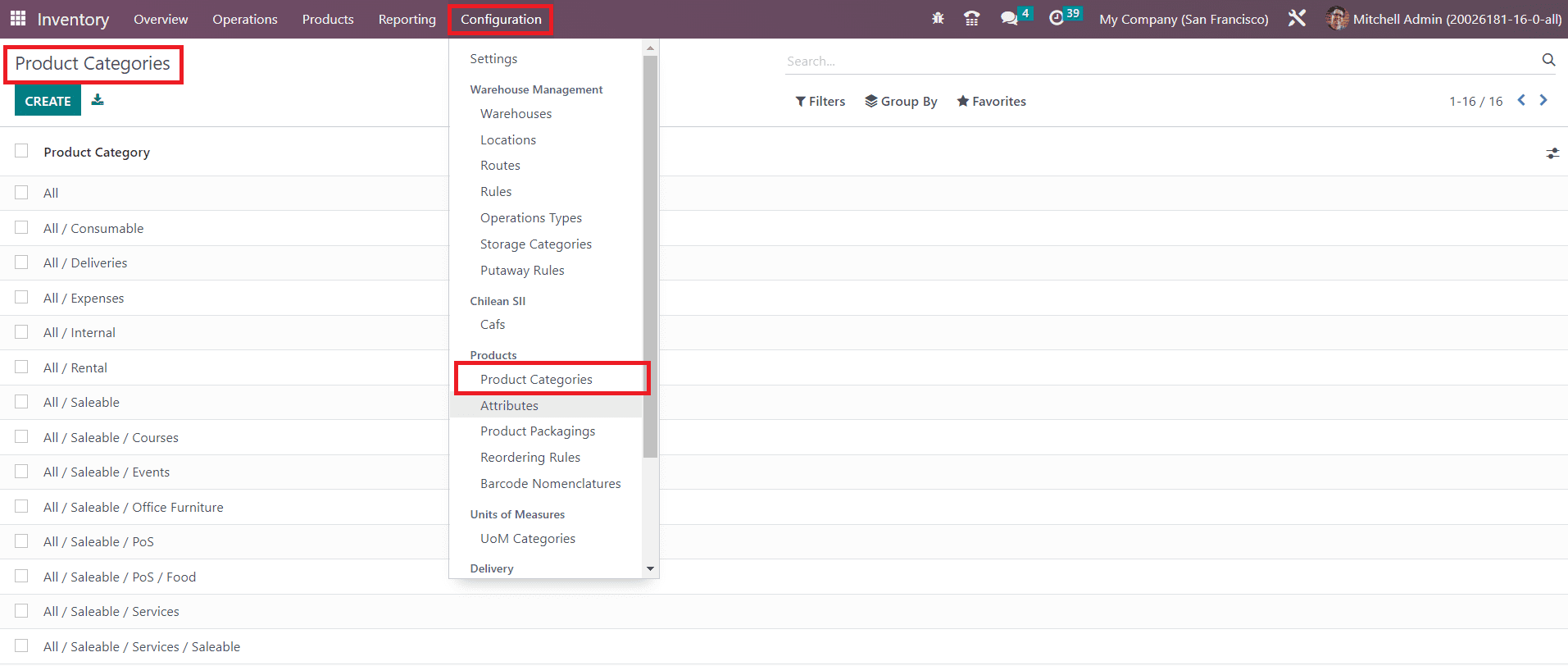
Task: Click the search magnifier icon
Action: click(1548, 60)
